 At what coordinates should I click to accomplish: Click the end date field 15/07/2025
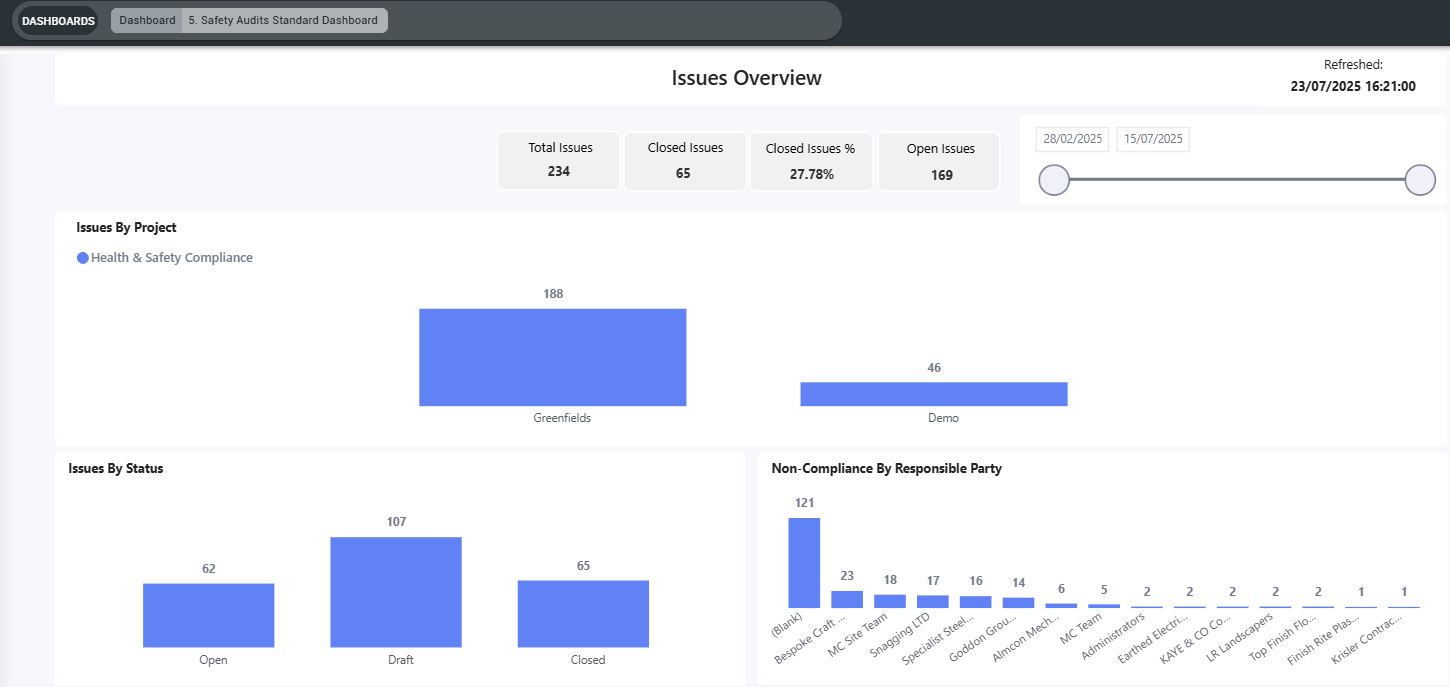click(x=1153, y=139)
